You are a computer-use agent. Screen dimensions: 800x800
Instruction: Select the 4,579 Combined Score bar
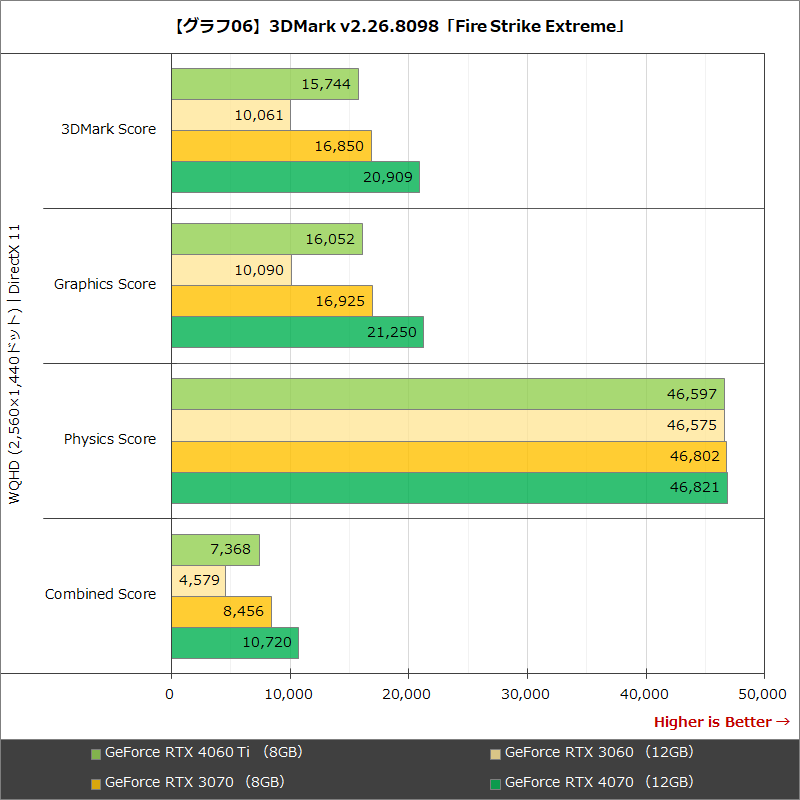point(200,579)
